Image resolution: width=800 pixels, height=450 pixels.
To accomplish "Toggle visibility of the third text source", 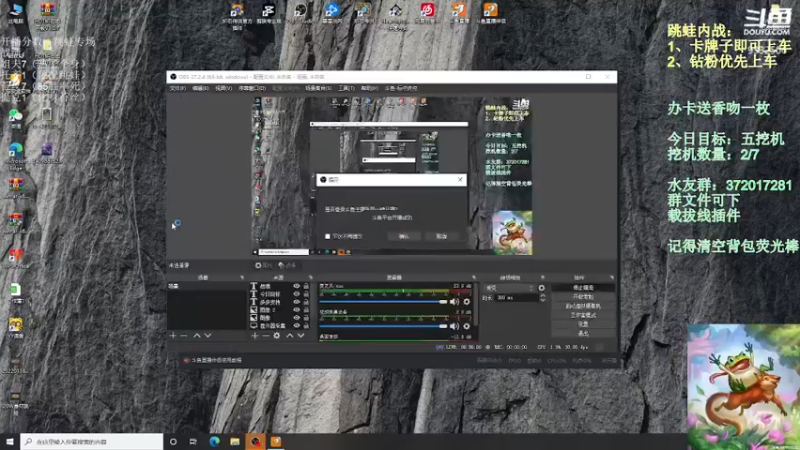I will (296, 302).
